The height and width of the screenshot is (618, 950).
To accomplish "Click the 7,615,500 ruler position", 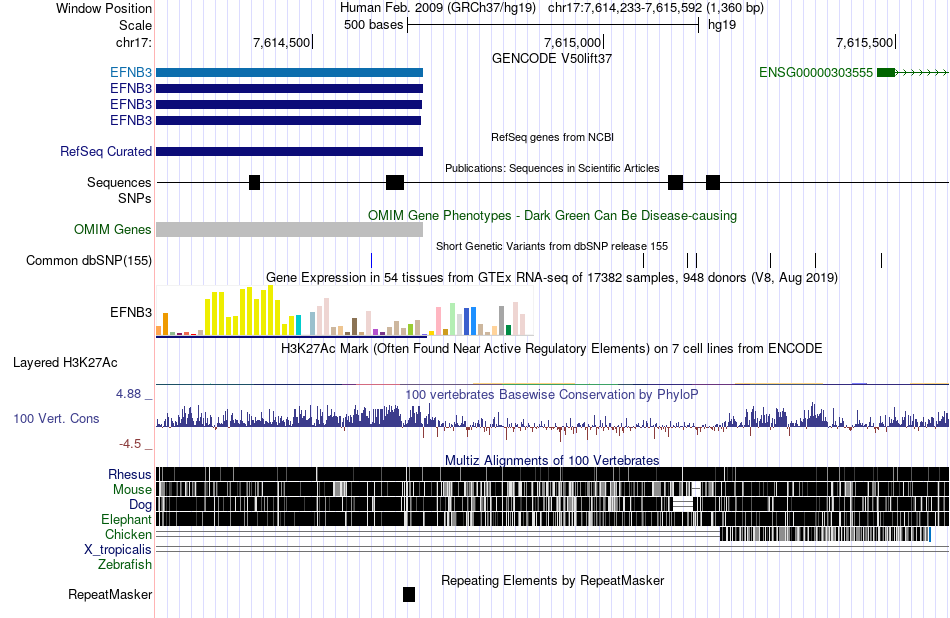I will point(865,43).
